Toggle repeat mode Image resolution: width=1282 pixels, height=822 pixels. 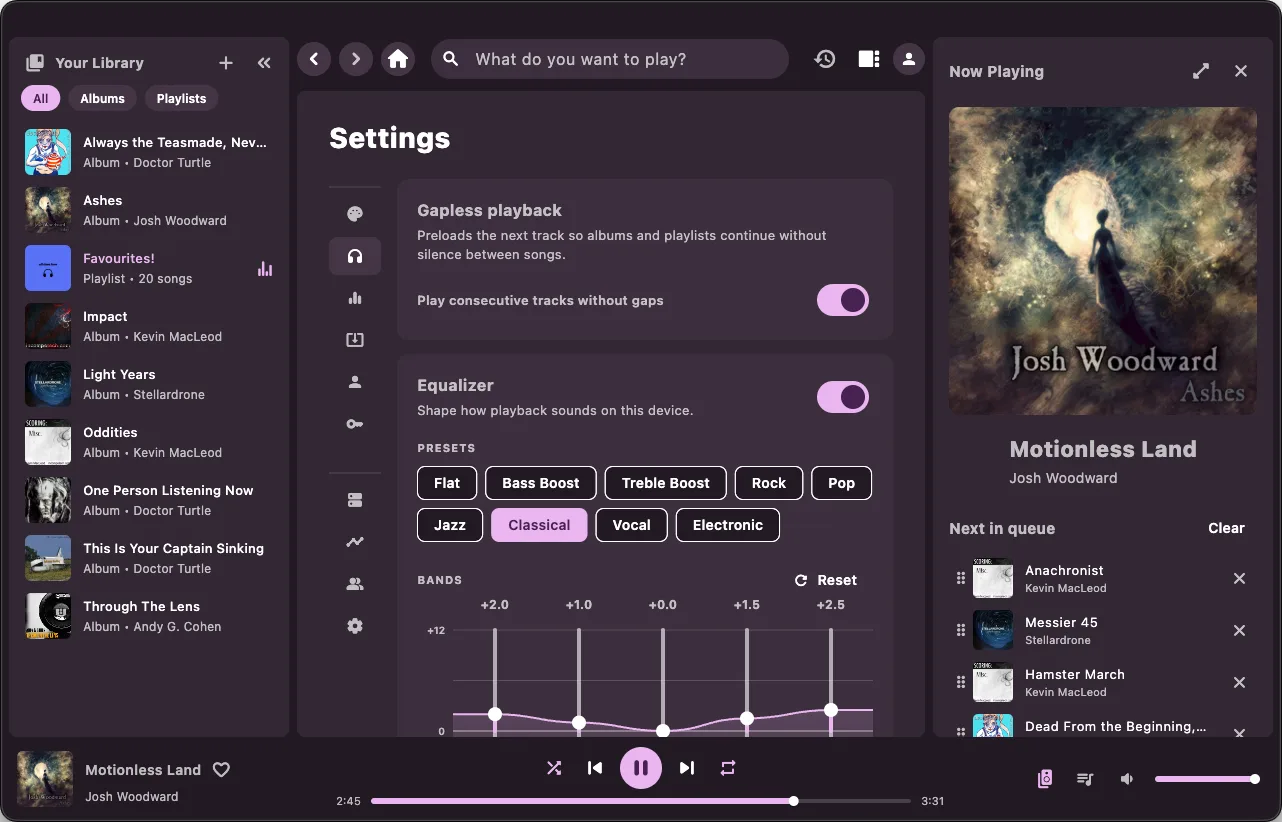tap(728, 768)
